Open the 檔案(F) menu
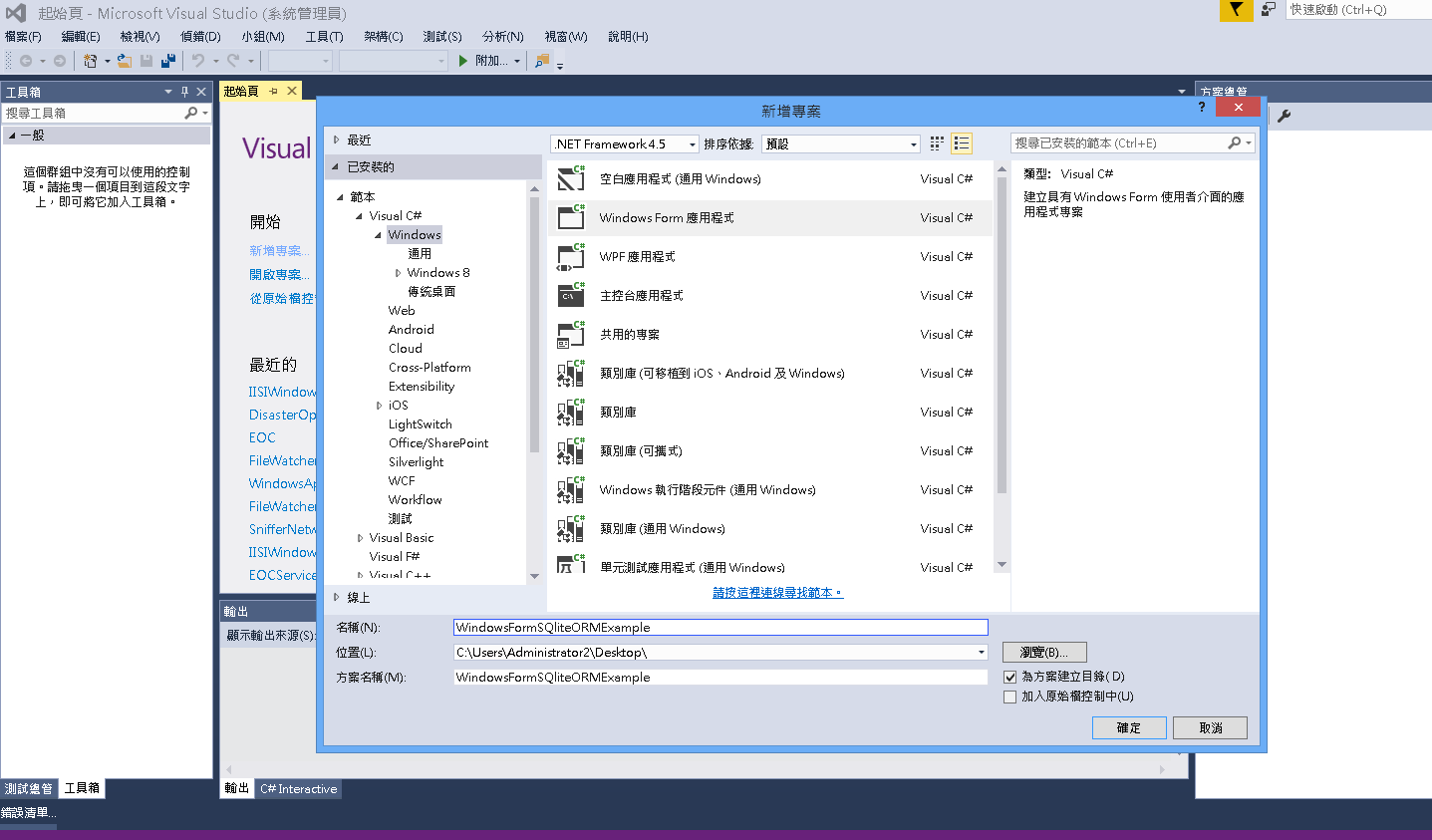The width and height of the screenshot is (1432, 840). [x=23, y=37]
